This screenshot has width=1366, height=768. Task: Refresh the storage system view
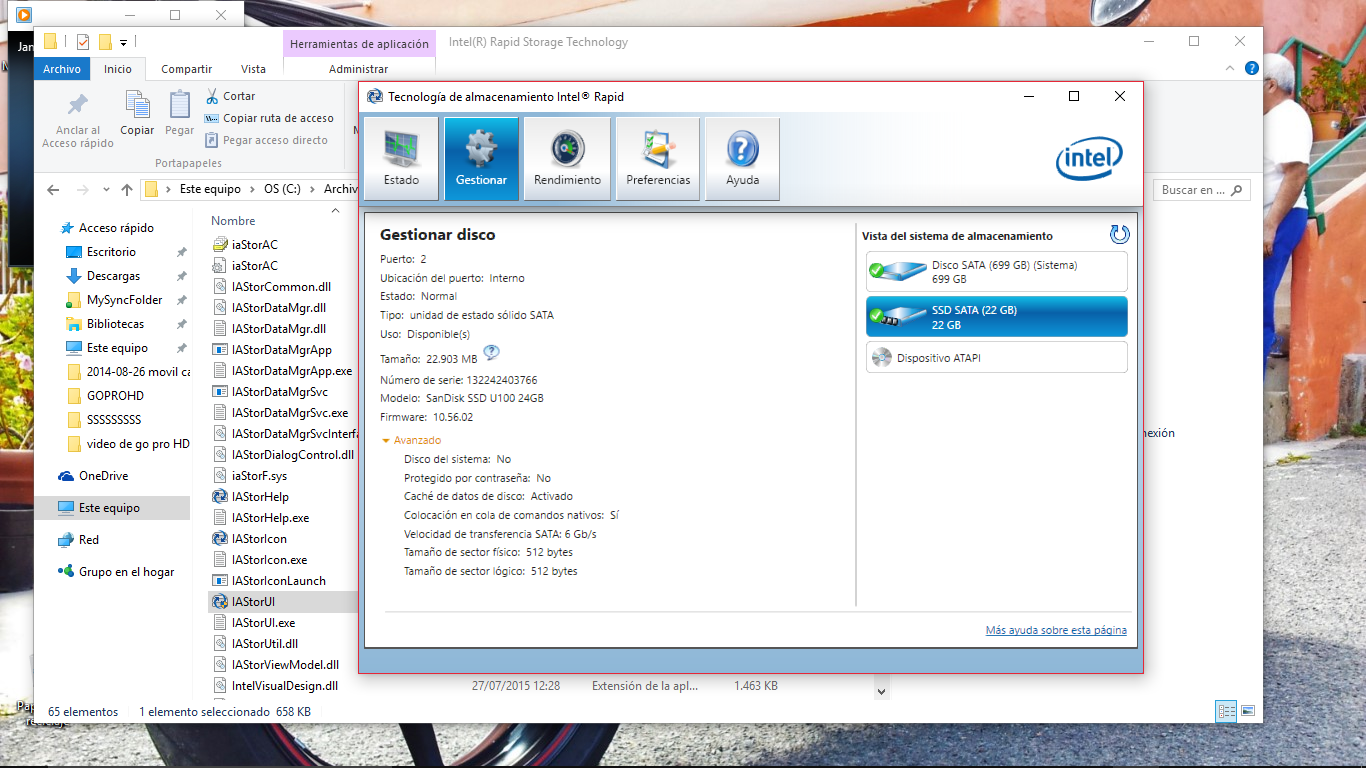1119,234
